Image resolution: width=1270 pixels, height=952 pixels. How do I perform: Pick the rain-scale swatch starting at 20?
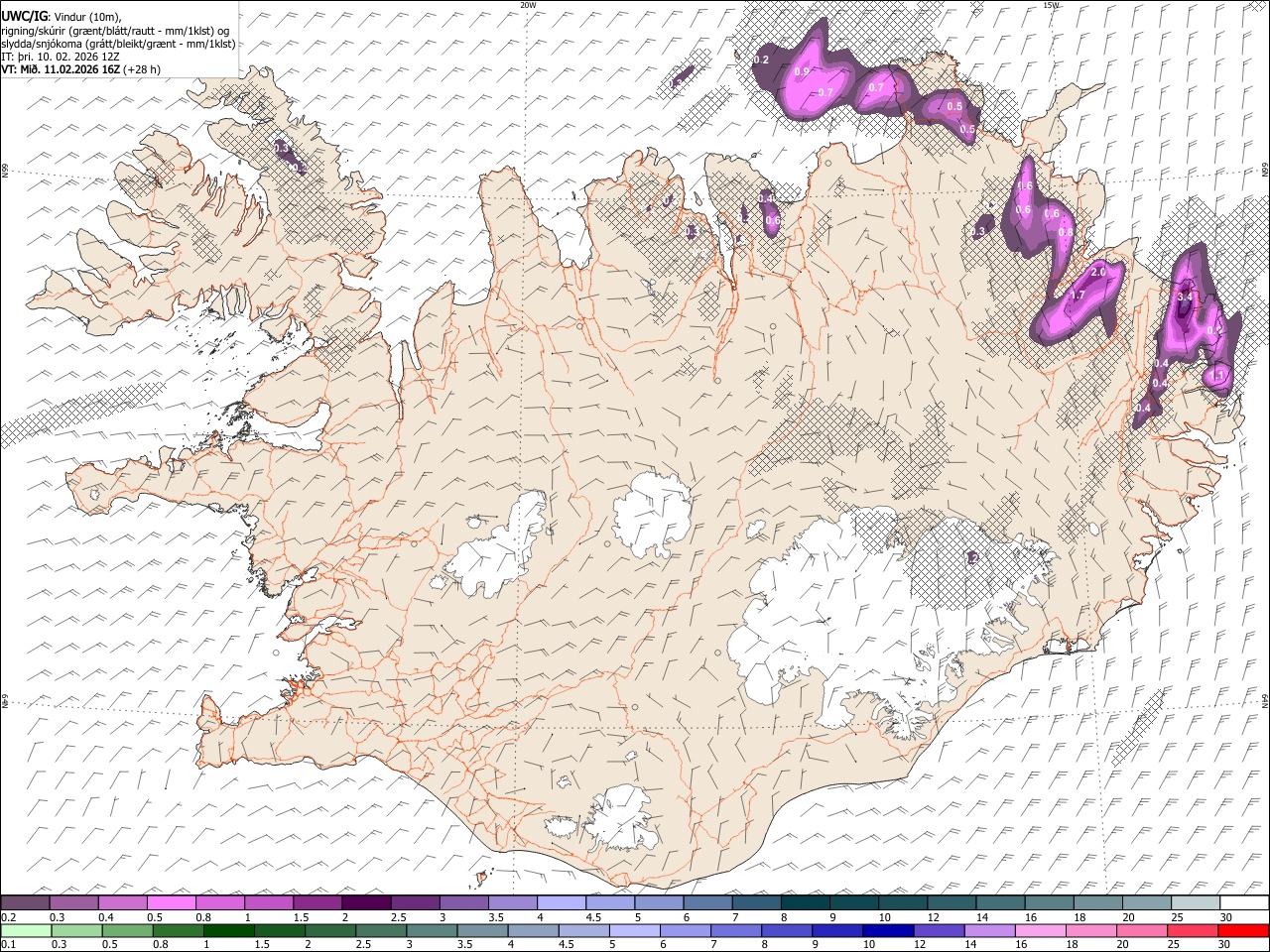tap(1141, 930)
